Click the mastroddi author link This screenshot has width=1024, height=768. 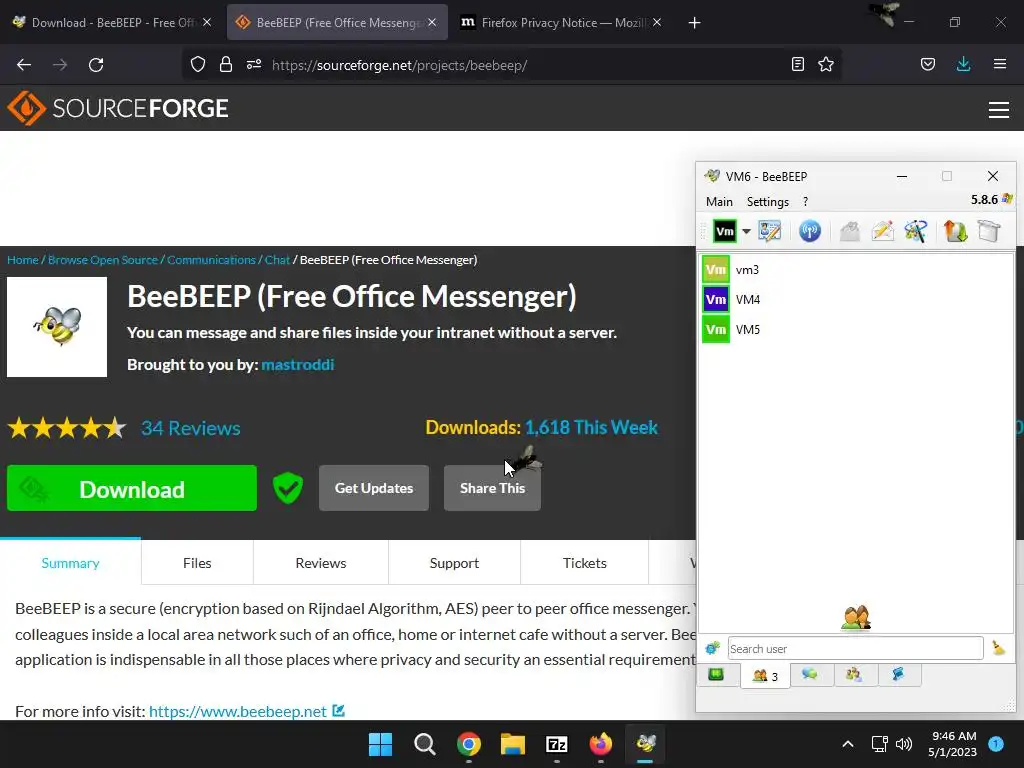pos(298,365)
